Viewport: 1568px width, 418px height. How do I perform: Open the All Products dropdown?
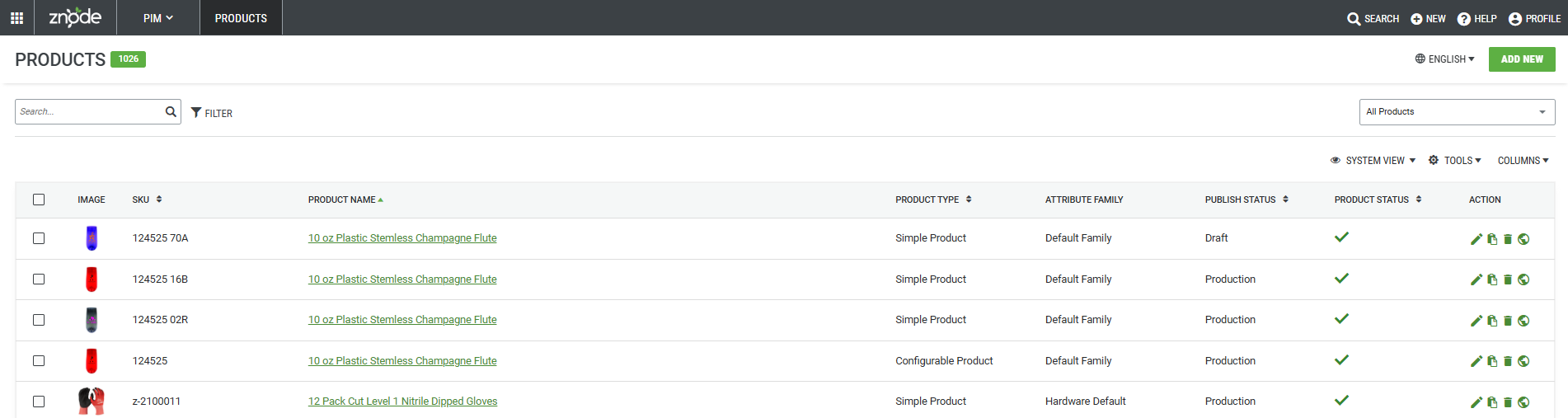[1456, 112]
